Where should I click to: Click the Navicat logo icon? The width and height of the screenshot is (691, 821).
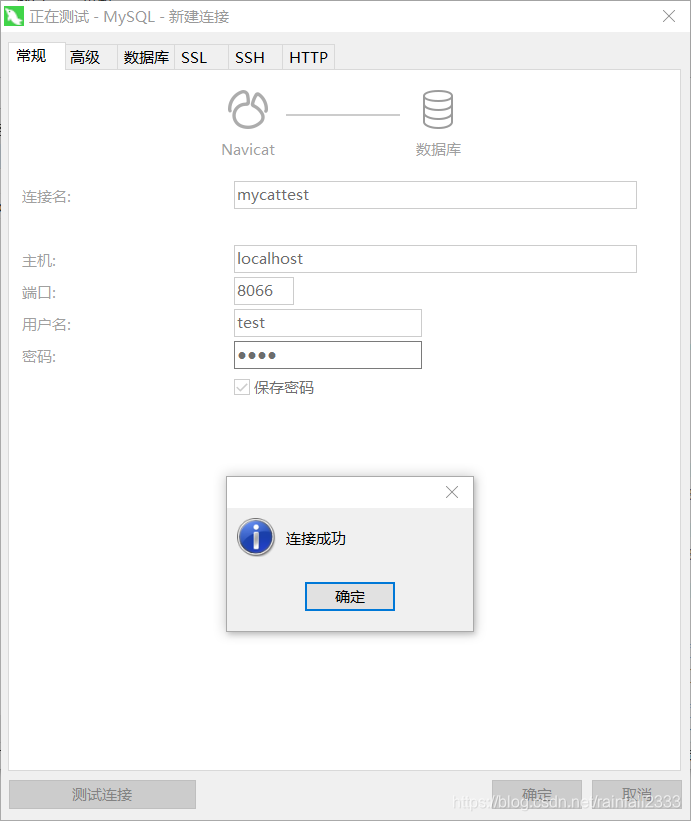point(248,109)
